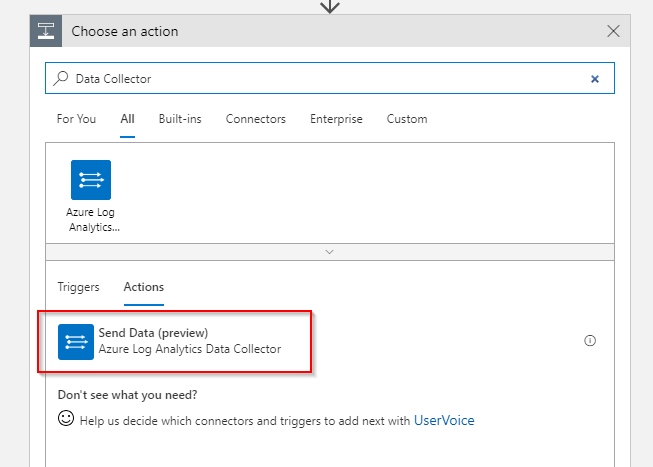
Task: Switch to the Triggers list
Action: coord(78,287)
